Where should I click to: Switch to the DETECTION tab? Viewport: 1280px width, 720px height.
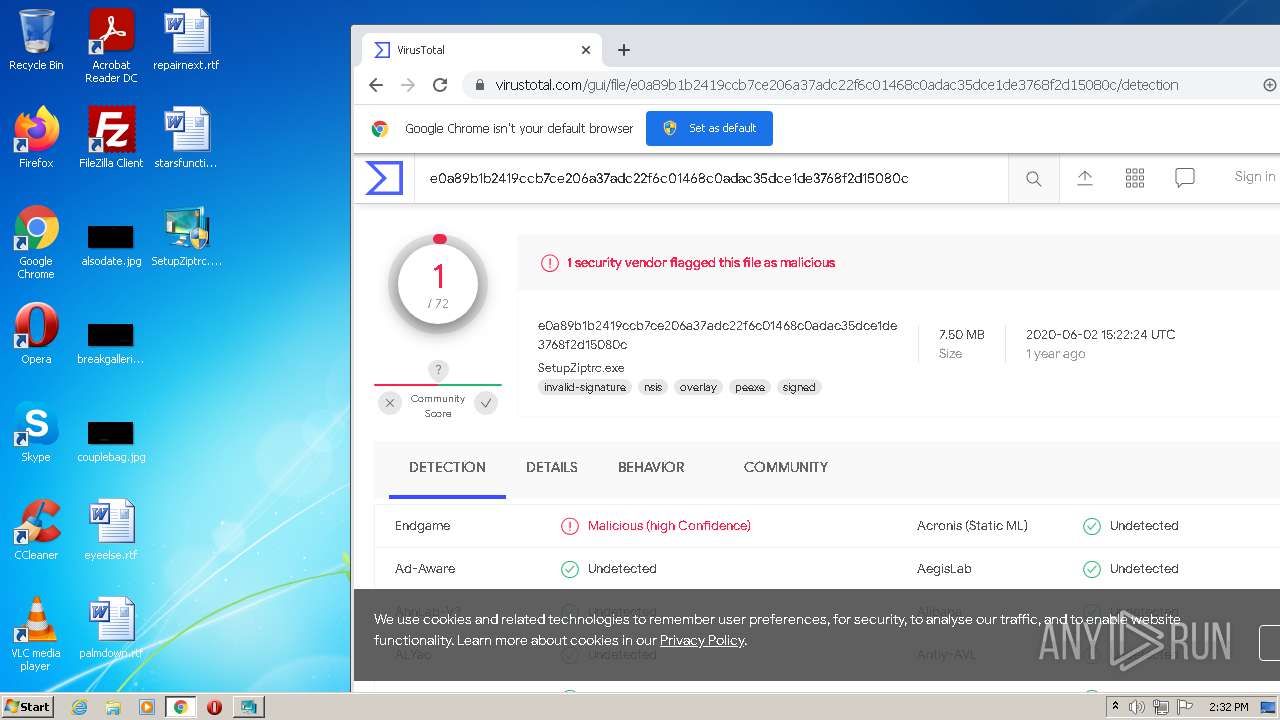[447, 467]
